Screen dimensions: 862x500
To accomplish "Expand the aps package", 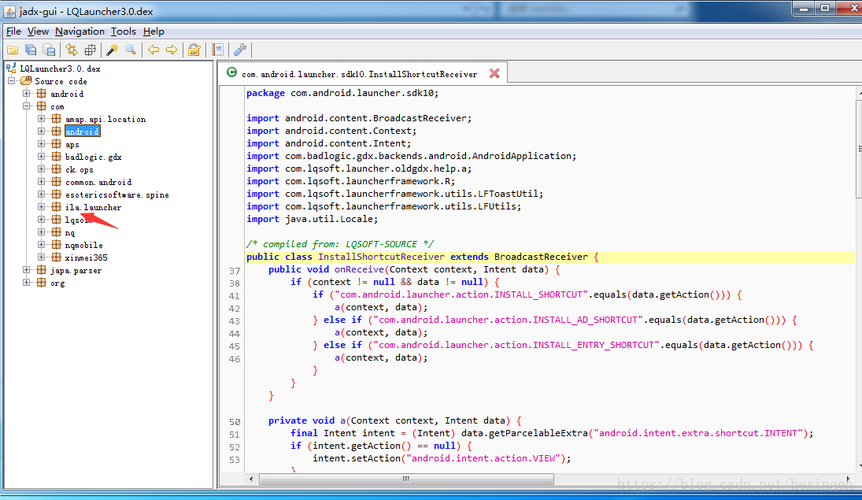I will [x=41, y=144].
